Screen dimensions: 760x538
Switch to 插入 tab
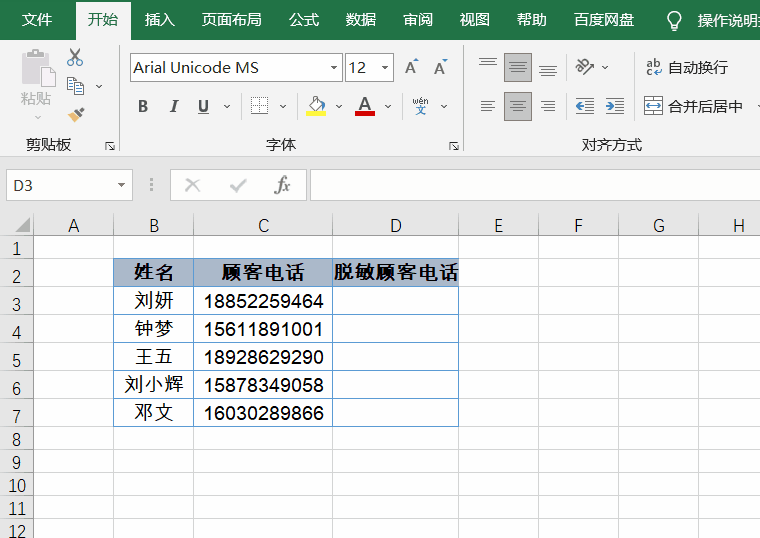pyautogui.click(x=159, y=20)
